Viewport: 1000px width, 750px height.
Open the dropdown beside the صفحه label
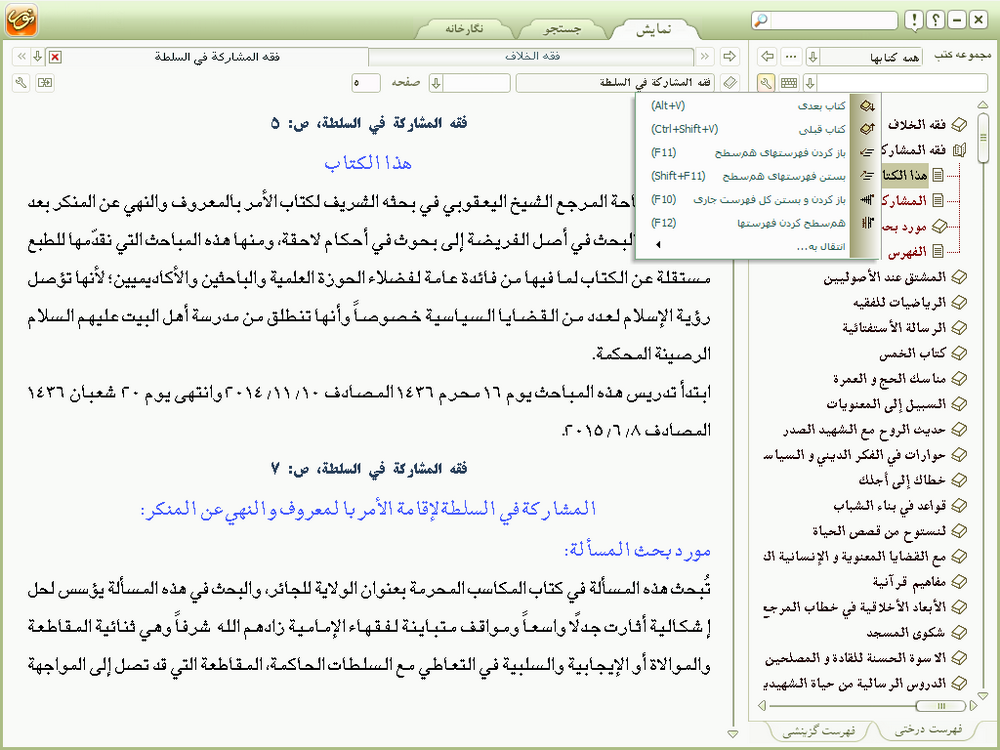click(436, 83)
